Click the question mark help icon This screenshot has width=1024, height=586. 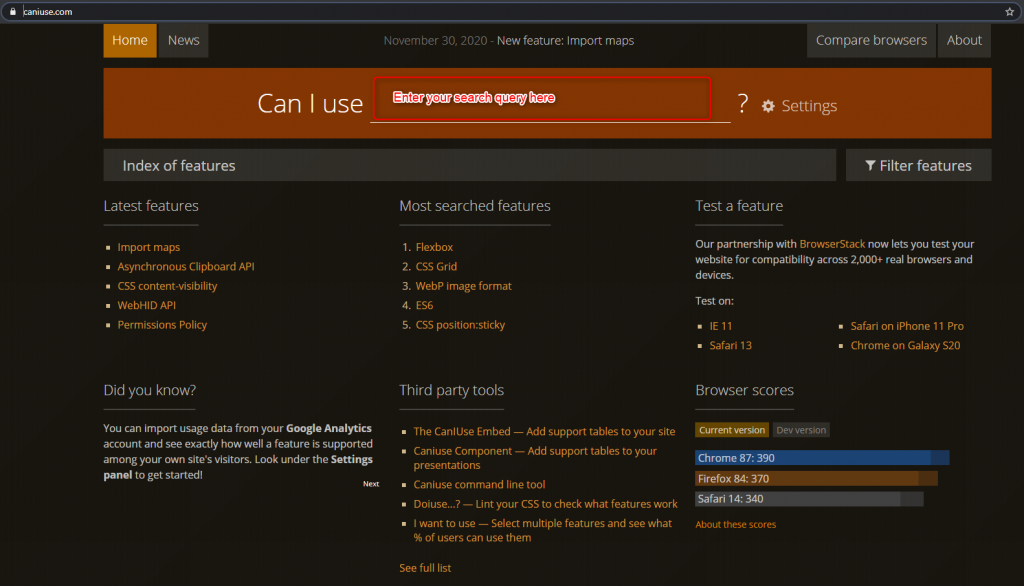pos(742,104)
